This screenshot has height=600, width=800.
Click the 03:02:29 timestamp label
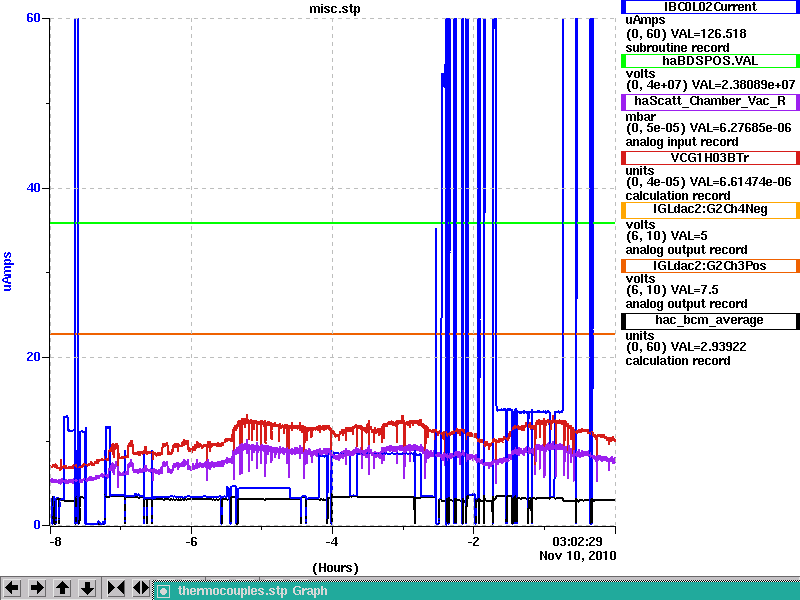[x=578, y=541]
